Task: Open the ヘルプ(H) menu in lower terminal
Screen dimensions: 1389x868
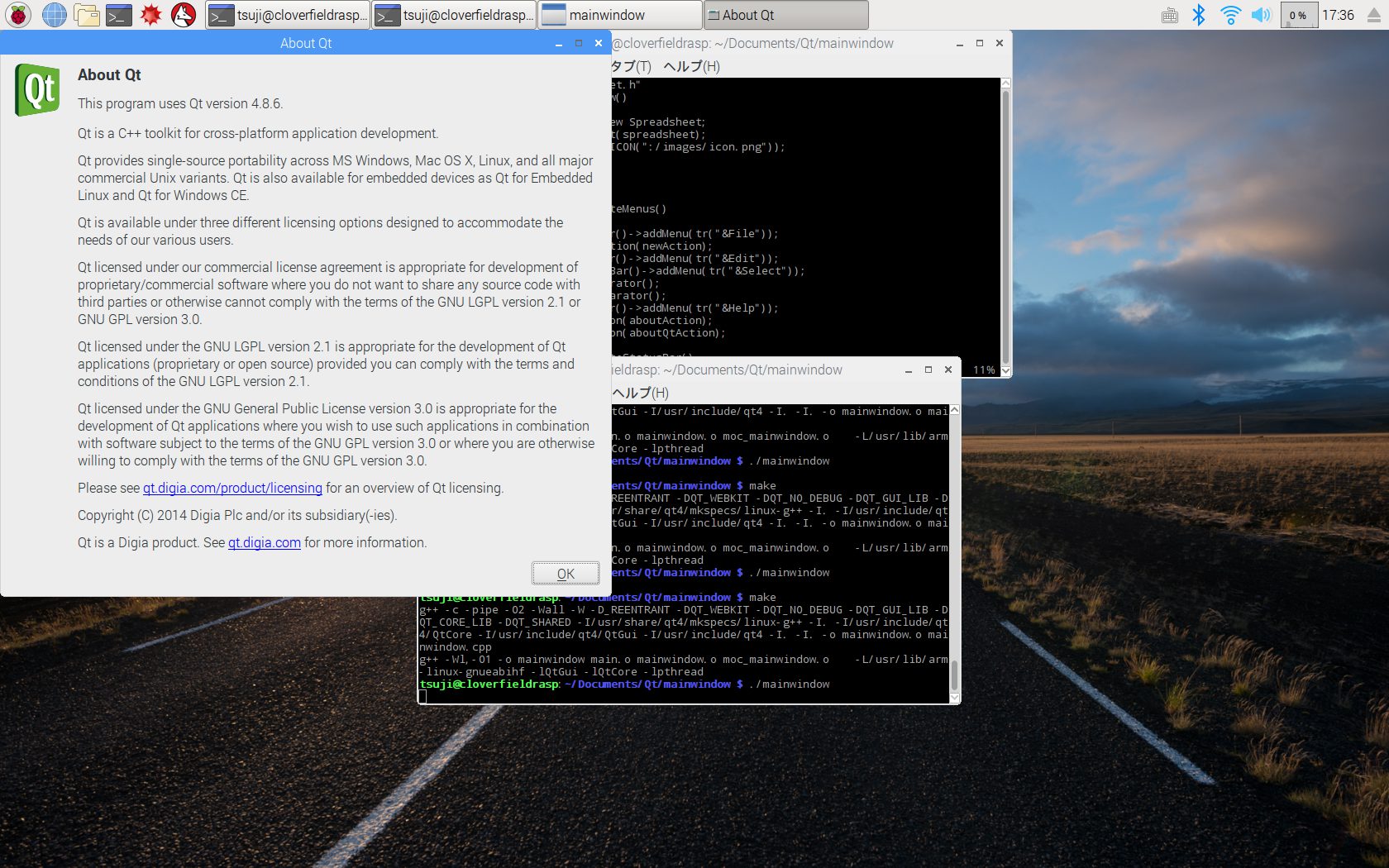Action: pos(640,393)
